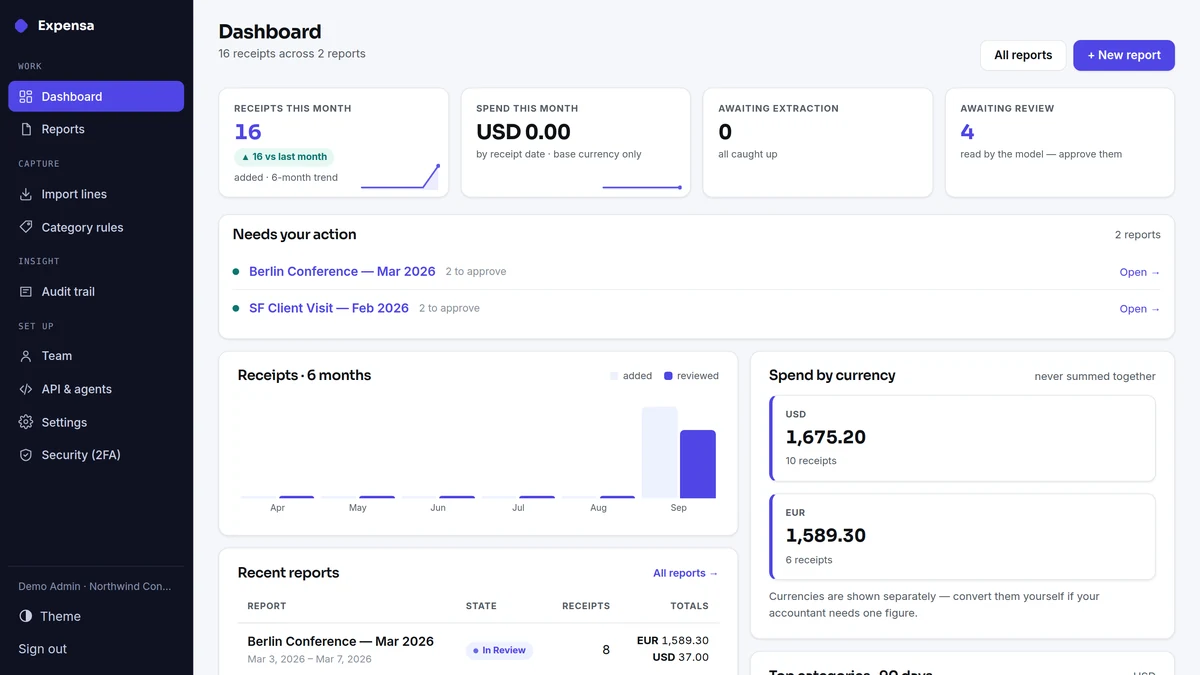Click the '6 receipts' text under EUR

809,560
